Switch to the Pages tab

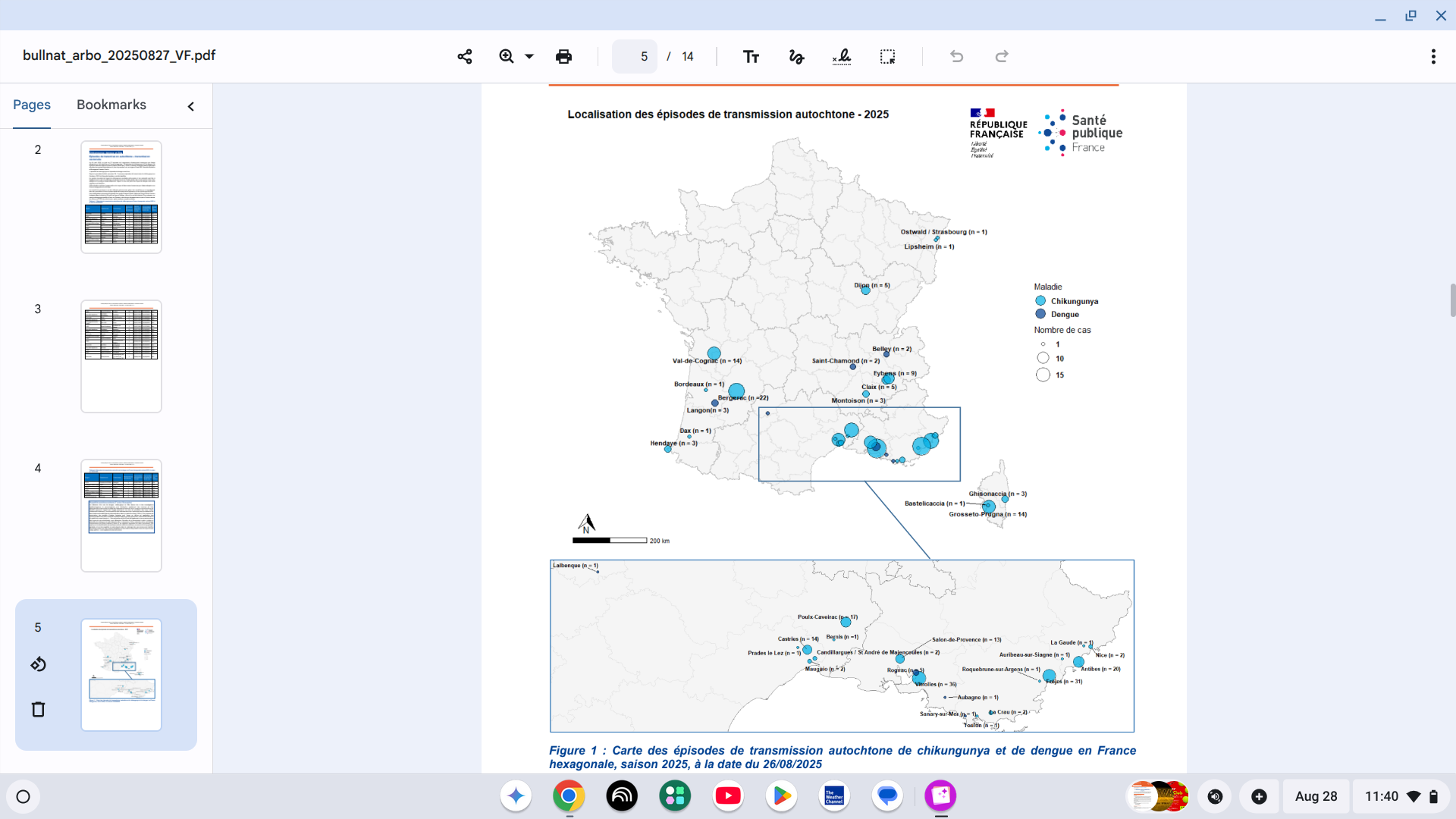[32, 105]
